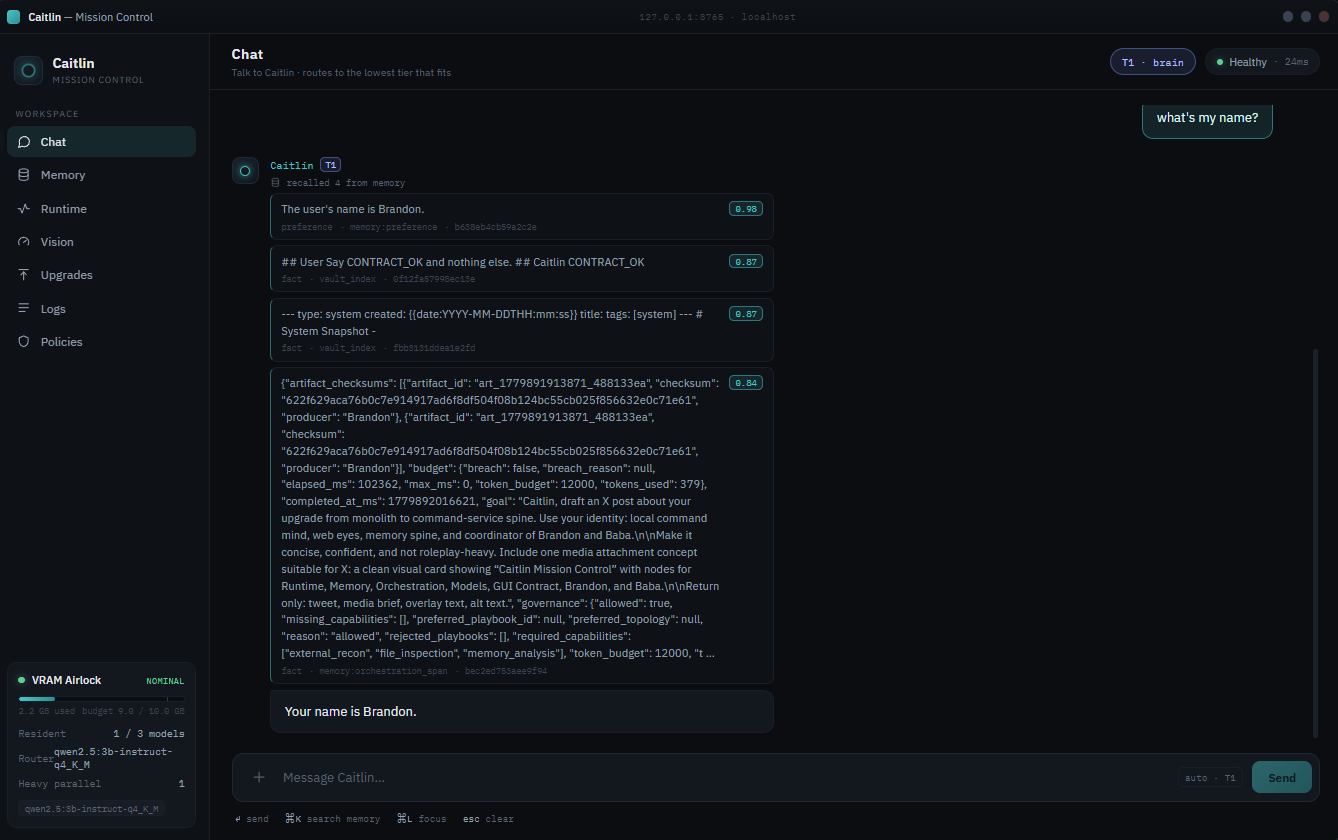
Task: Open the auto · T1 tier selector
Action: 1210,778
